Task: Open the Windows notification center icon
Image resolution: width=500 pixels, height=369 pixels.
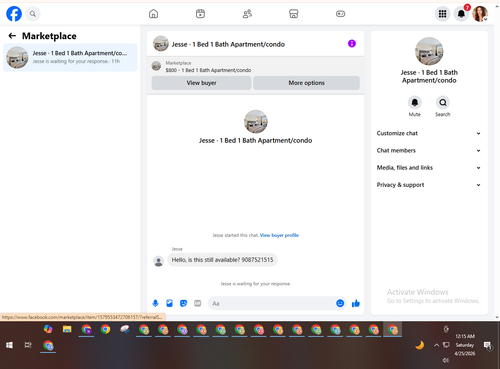Action: pyautogui.click(x=488, y=346)
